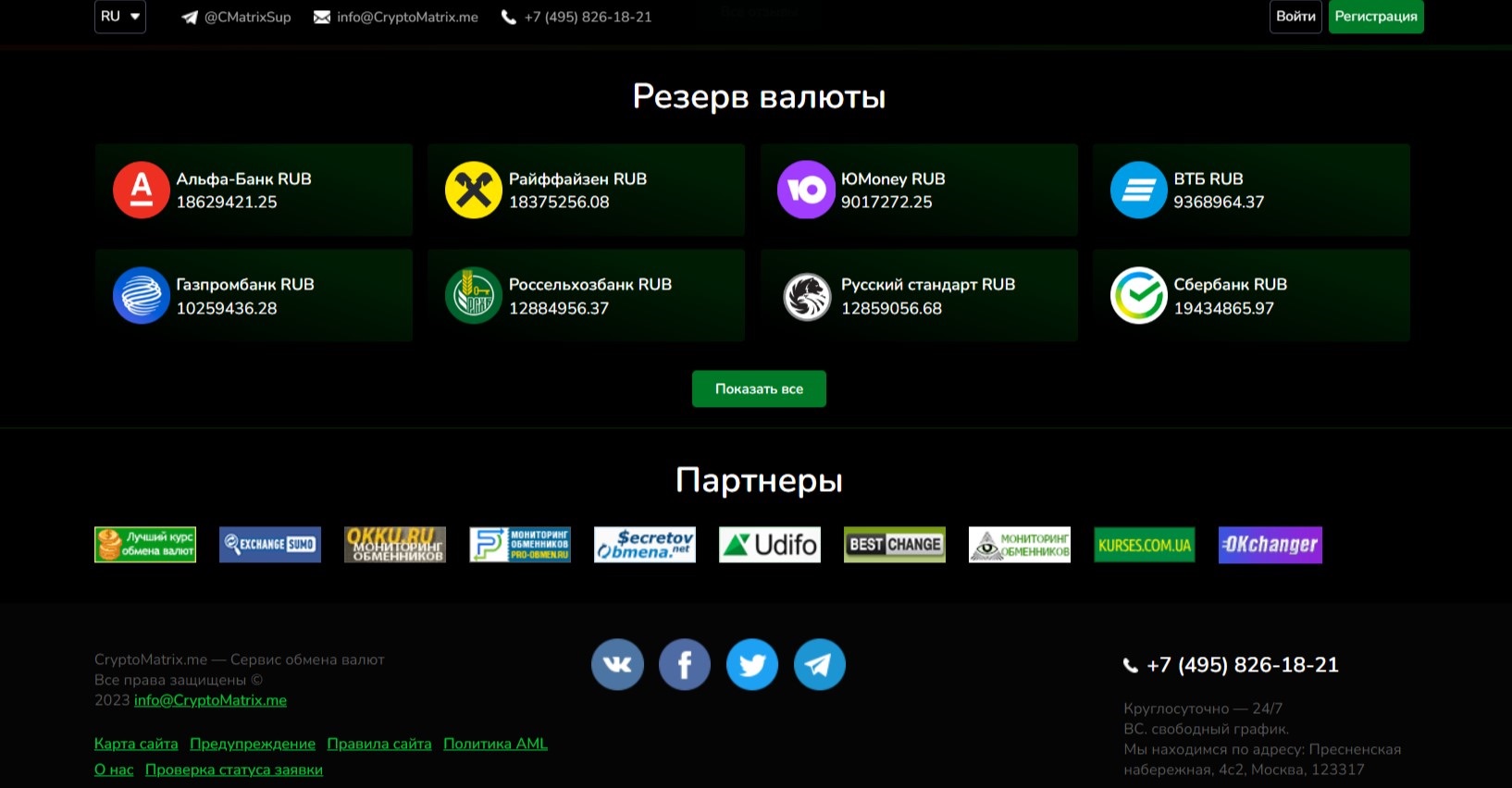Select the Альфа-Банк RUB reserve label

243,179
